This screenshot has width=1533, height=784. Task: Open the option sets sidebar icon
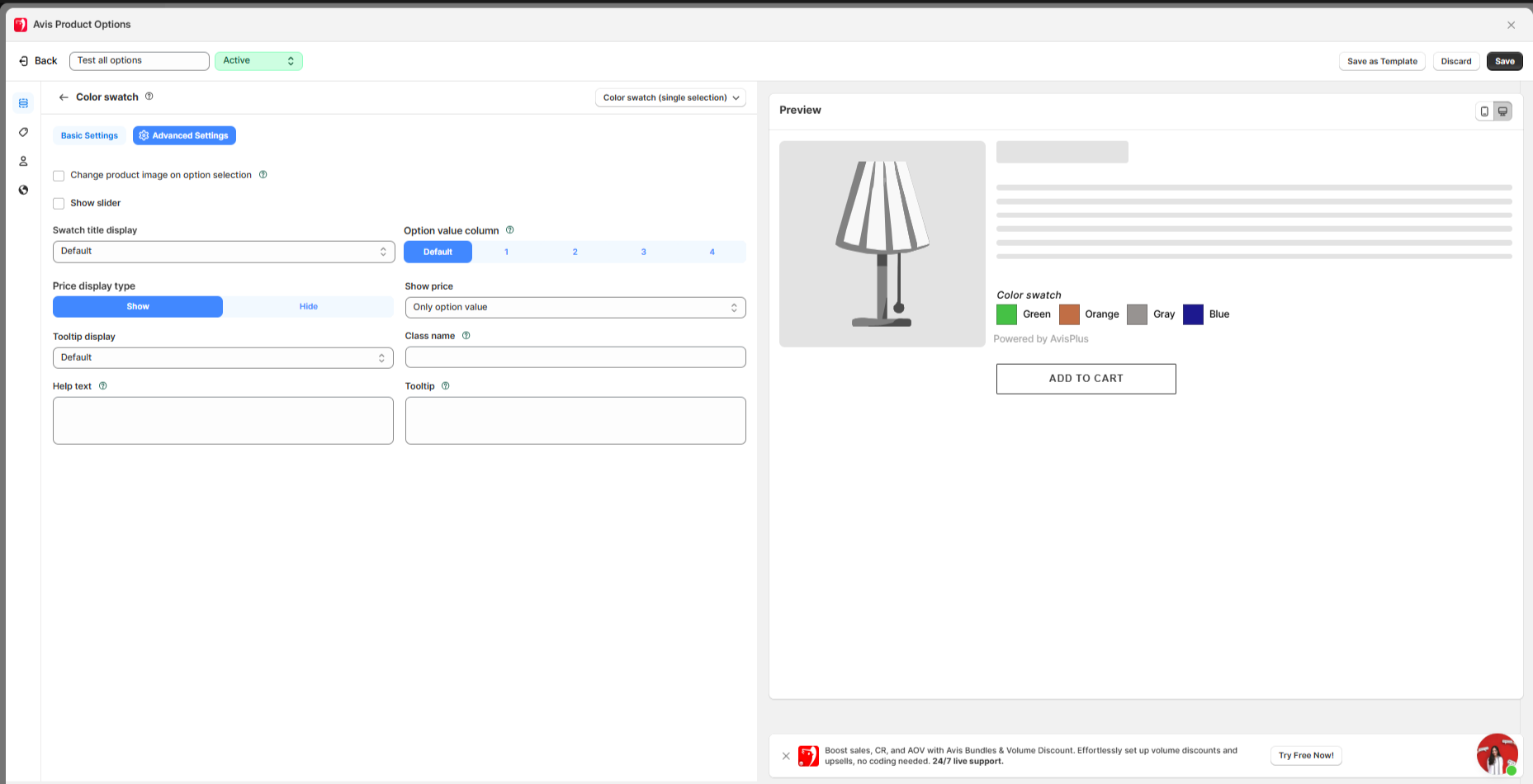click(x=23, y=103)
